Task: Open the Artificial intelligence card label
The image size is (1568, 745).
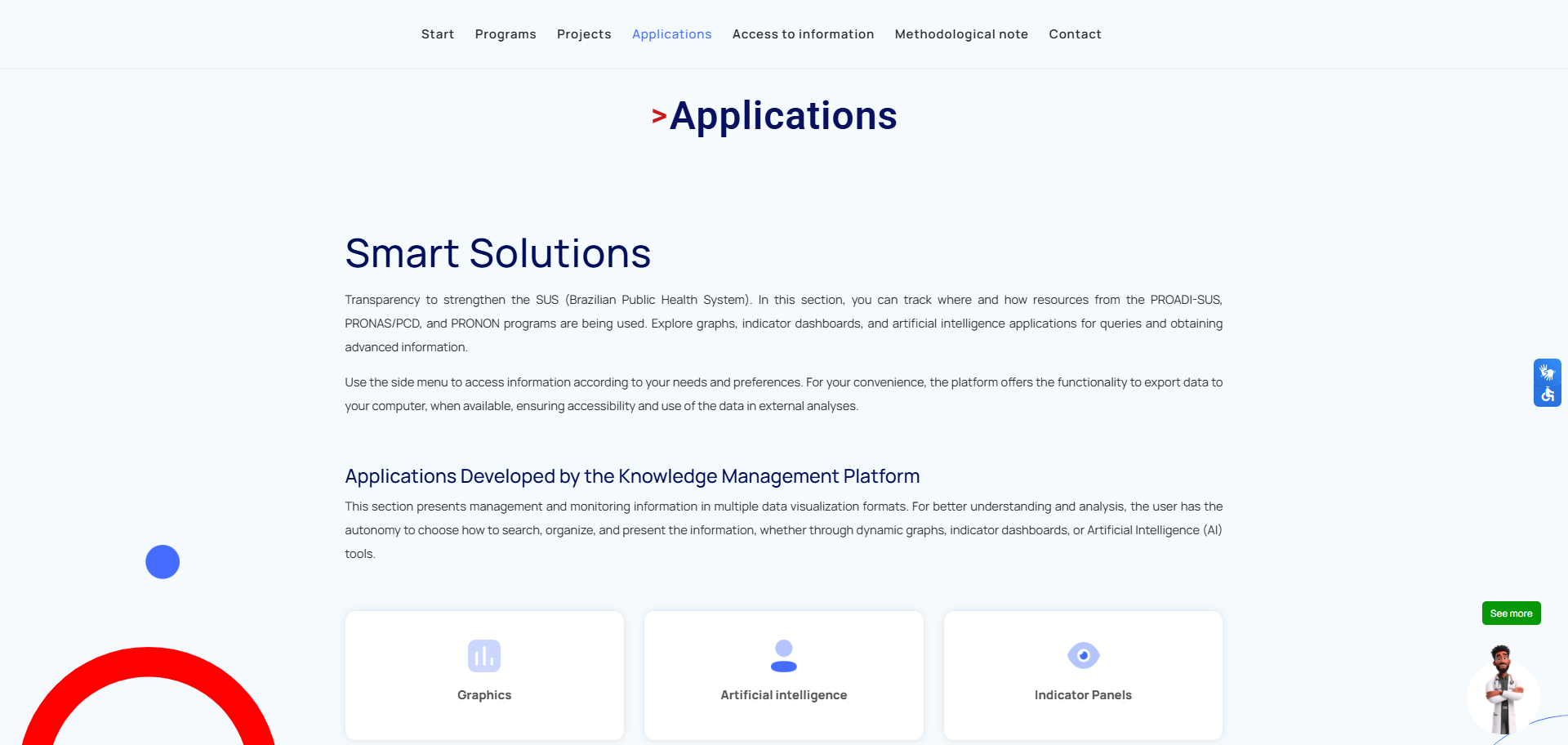Action: [x=784, y=695]
